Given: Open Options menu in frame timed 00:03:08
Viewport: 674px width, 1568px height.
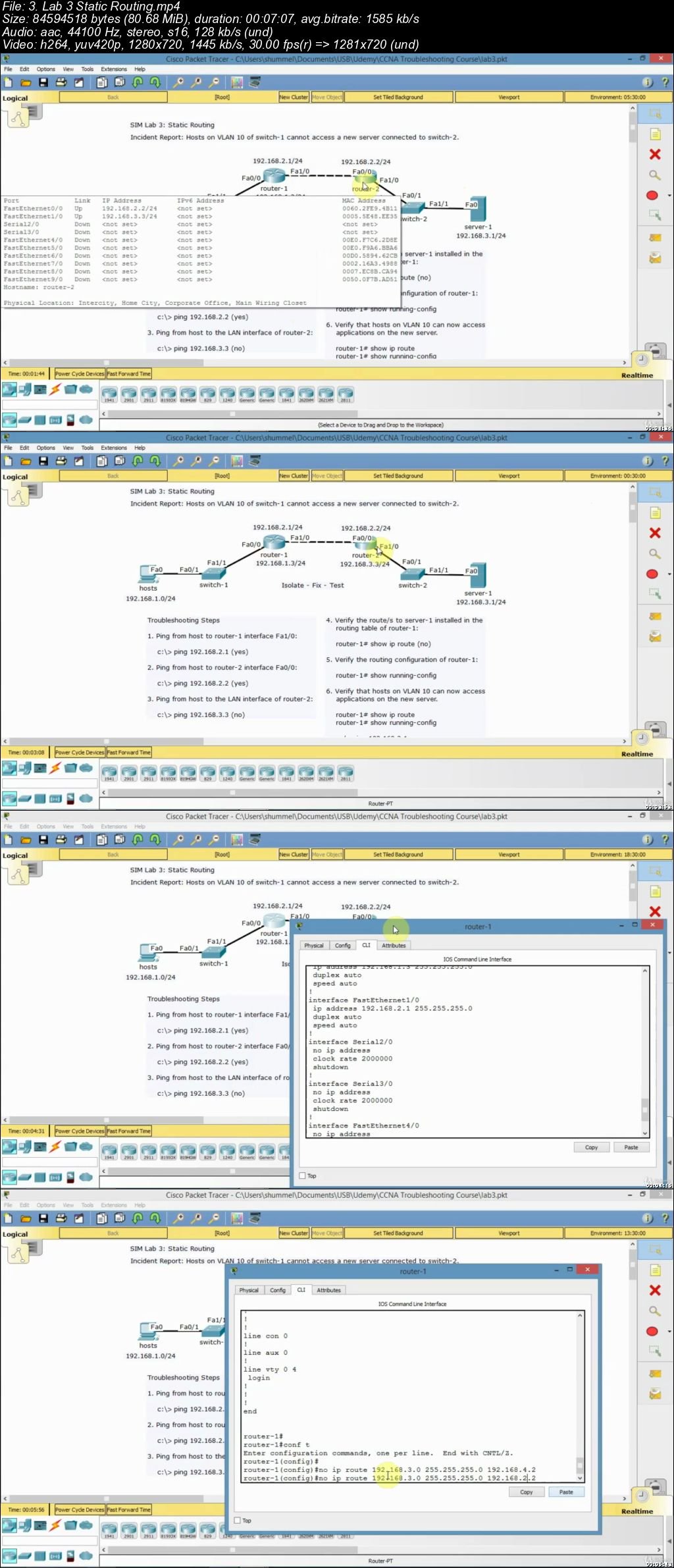Looking at the screenshot, I should point(46,448).
